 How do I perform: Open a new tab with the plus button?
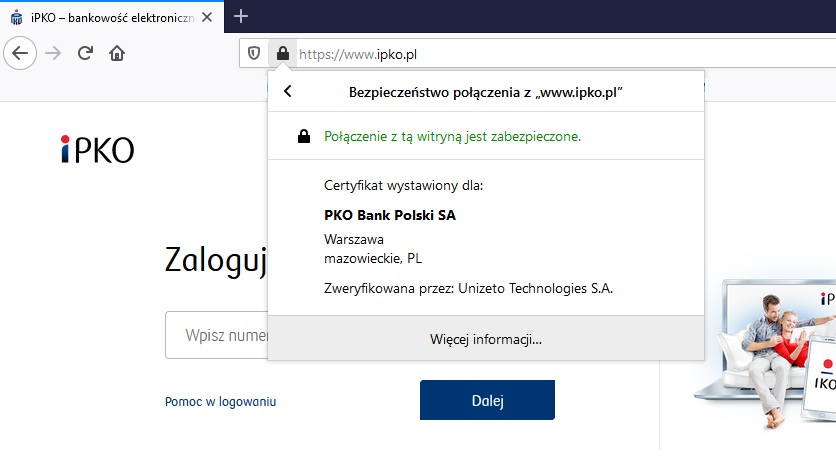point(241,17)
